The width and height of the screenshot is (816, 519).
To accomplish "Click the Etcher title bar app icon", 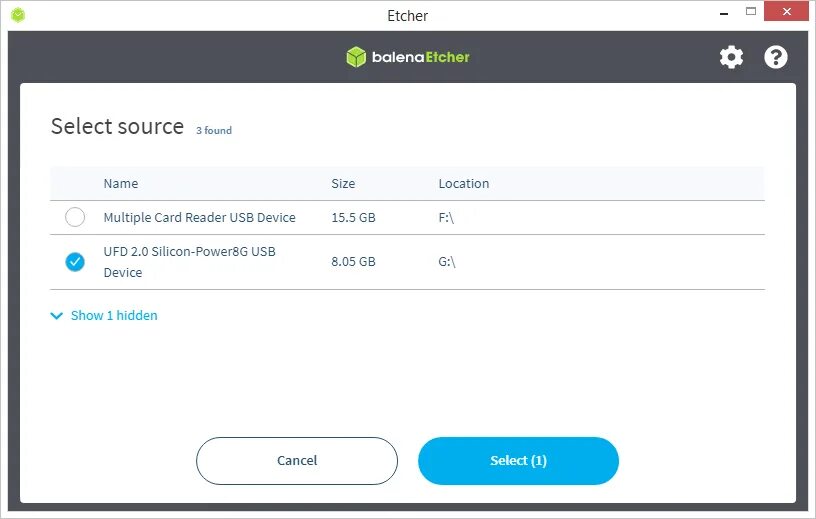I will coord(18,15).
